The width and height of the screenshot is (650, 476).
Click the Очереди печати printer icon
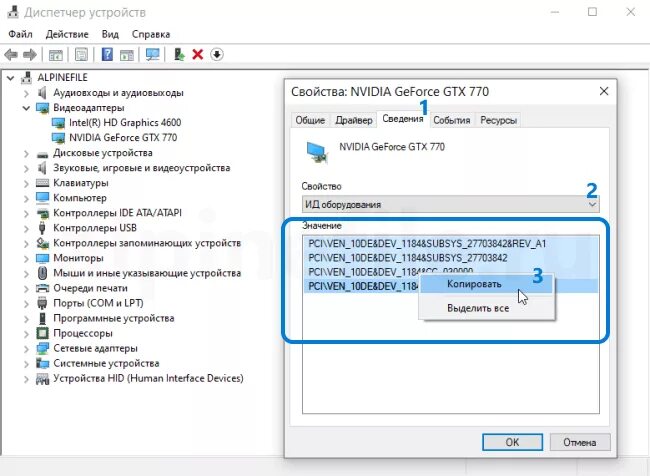[42, 288]
